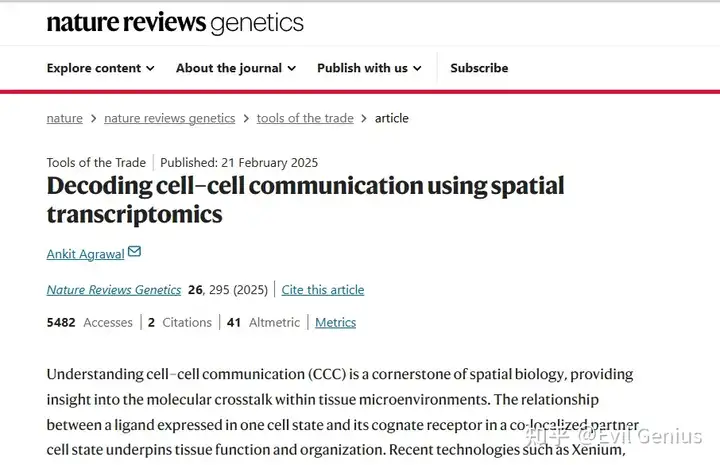Open the article Metrics link
Viewport: 720px width, 465px height.
335,322
